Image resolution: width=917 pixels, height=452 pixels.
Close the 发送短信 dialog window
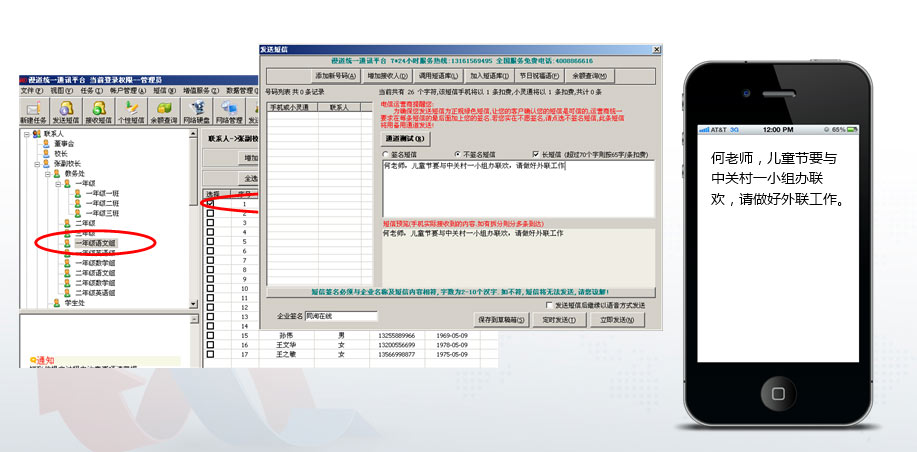(657, 48)
